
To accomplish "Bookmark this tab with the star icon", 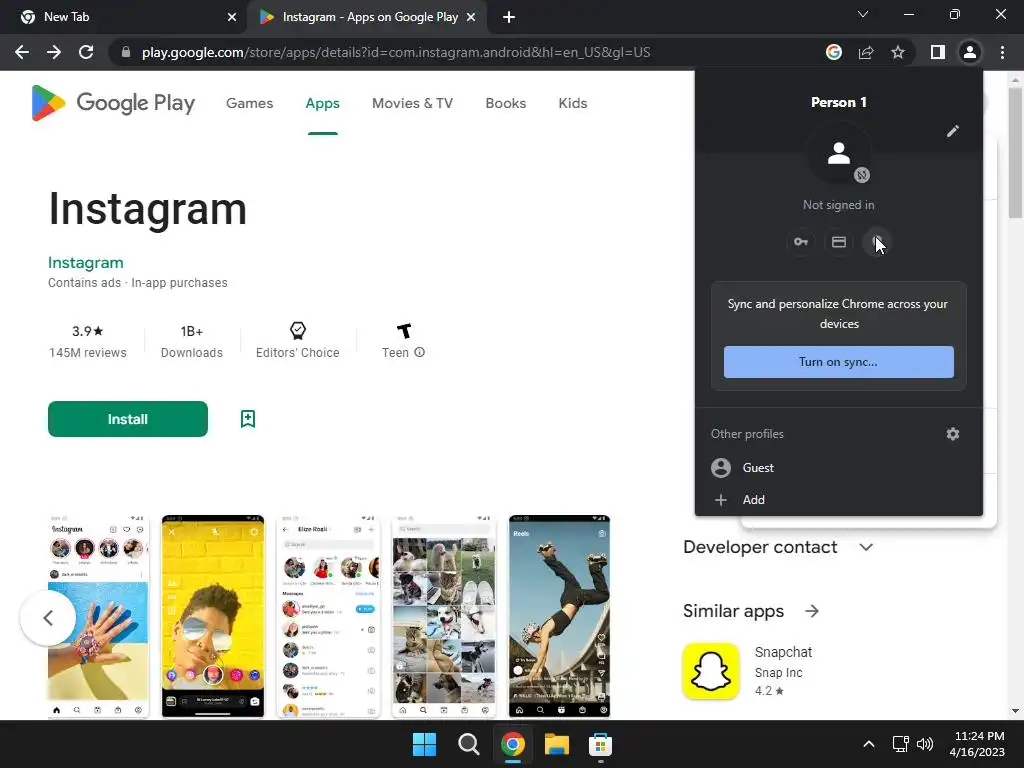I will click(898, 52).
